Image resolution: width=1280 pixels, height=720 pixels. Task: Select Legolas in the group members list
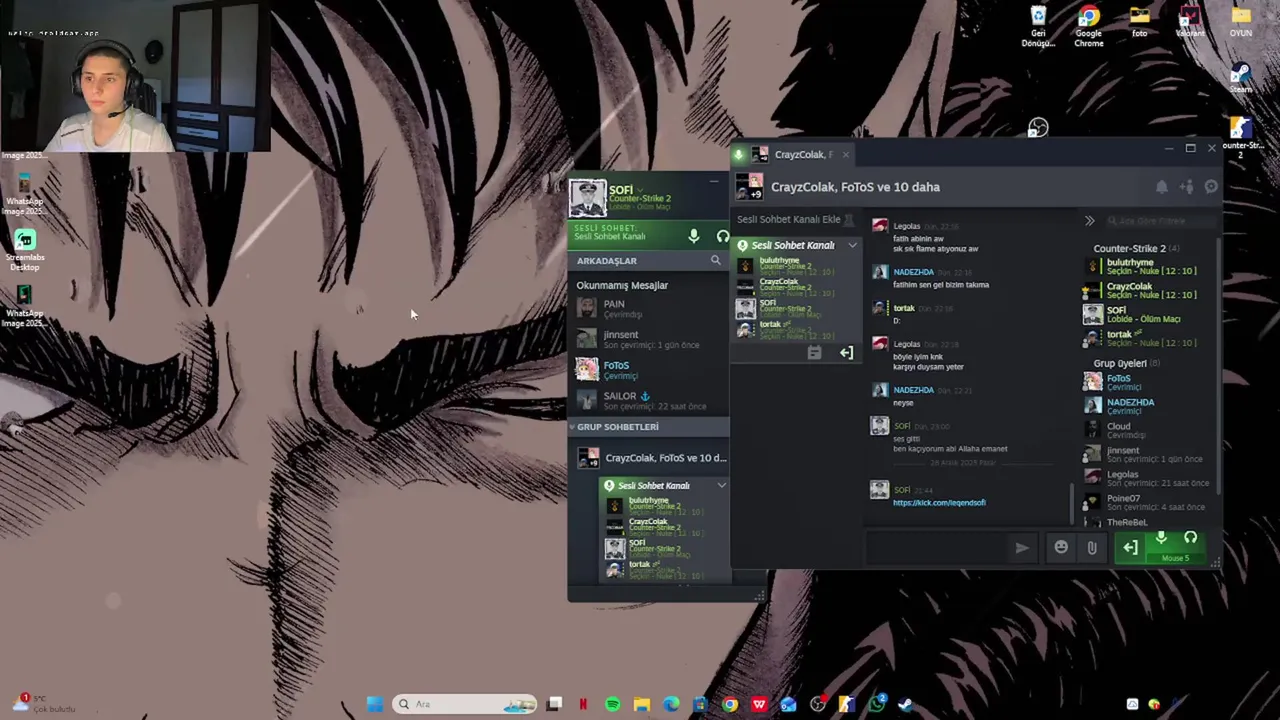click(x=1150, y=478)
